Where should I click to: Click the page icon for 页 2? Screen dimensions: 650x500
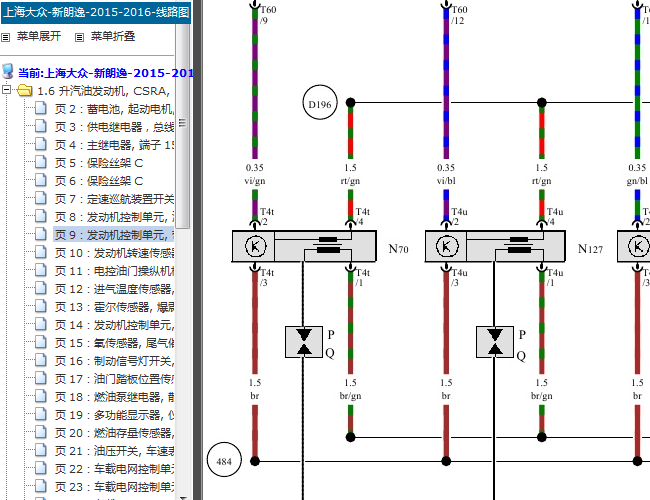tap(41, 108)
